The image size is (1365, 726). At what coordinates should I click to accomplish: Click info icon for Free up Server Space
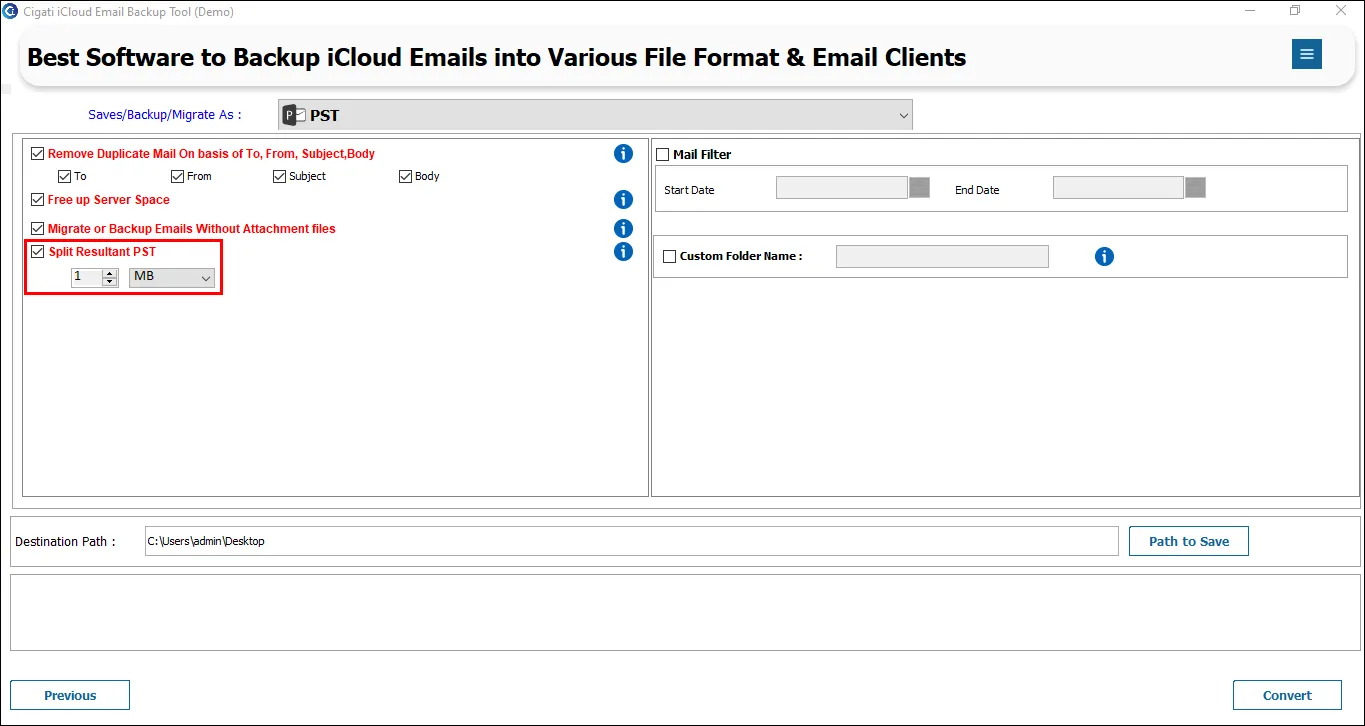tap(623, 200)
